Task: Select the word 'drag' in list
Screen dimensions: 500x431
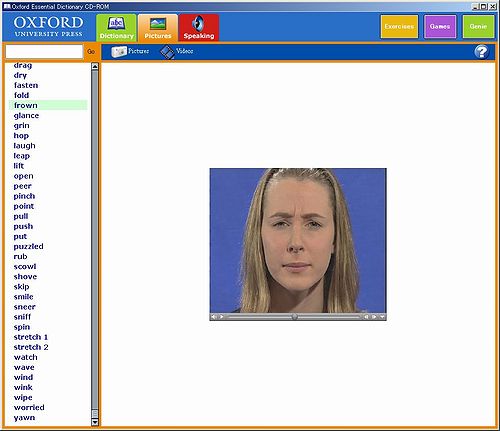Action: [x=23, y=65]
